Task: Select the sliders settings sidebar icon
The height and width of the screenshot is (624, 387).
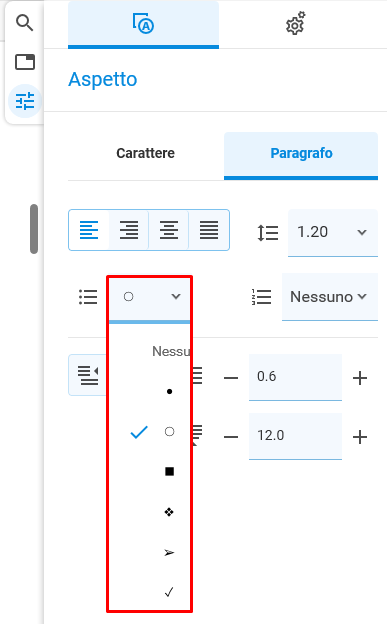Action: (x=25, y=101)
